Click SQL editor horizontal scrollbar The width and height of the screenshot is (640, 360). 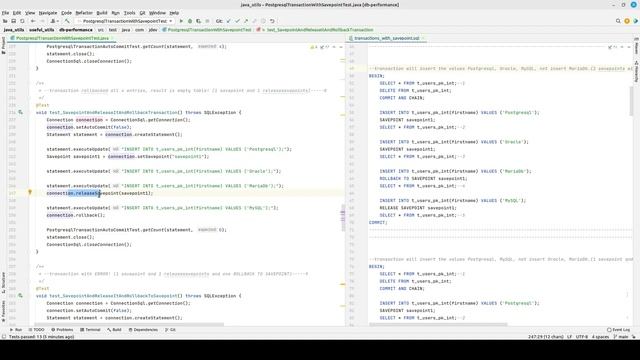[438, 324]
